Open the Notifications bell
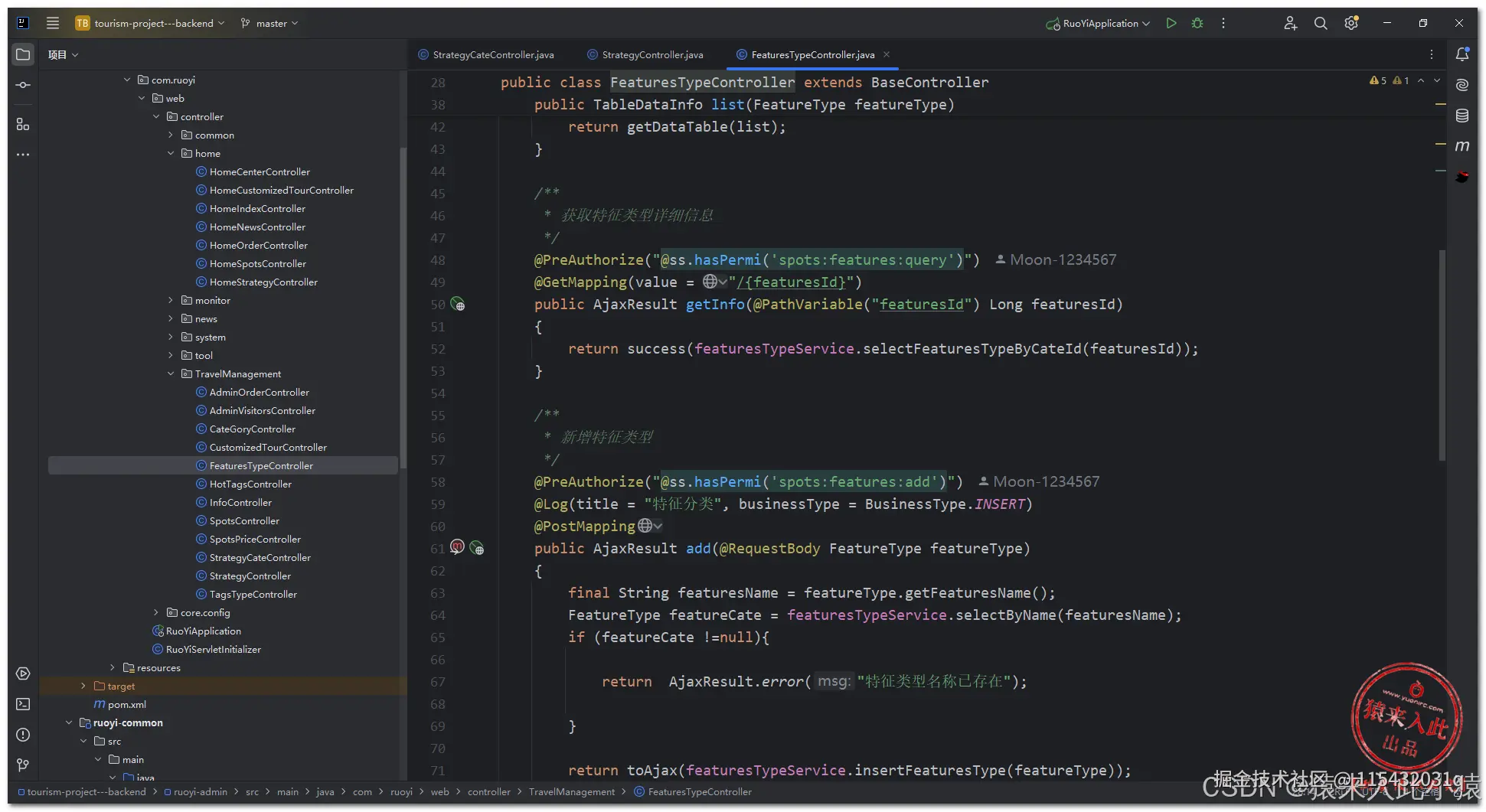1486x812 pixels. (x=1462, y=54)
